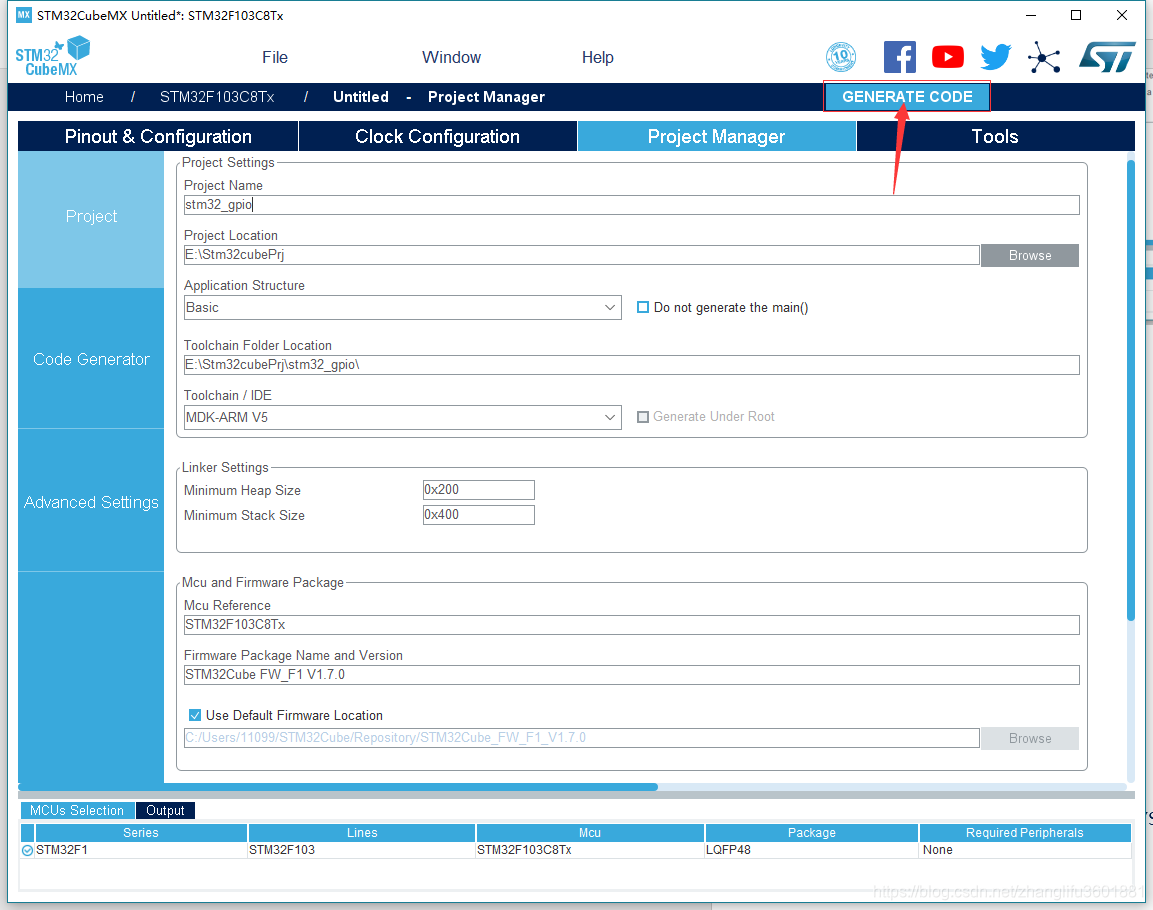The image size is (1153, 910).
Task: Select STM32F103C8Tx cell in MCU table
Action: click(590, 850)
